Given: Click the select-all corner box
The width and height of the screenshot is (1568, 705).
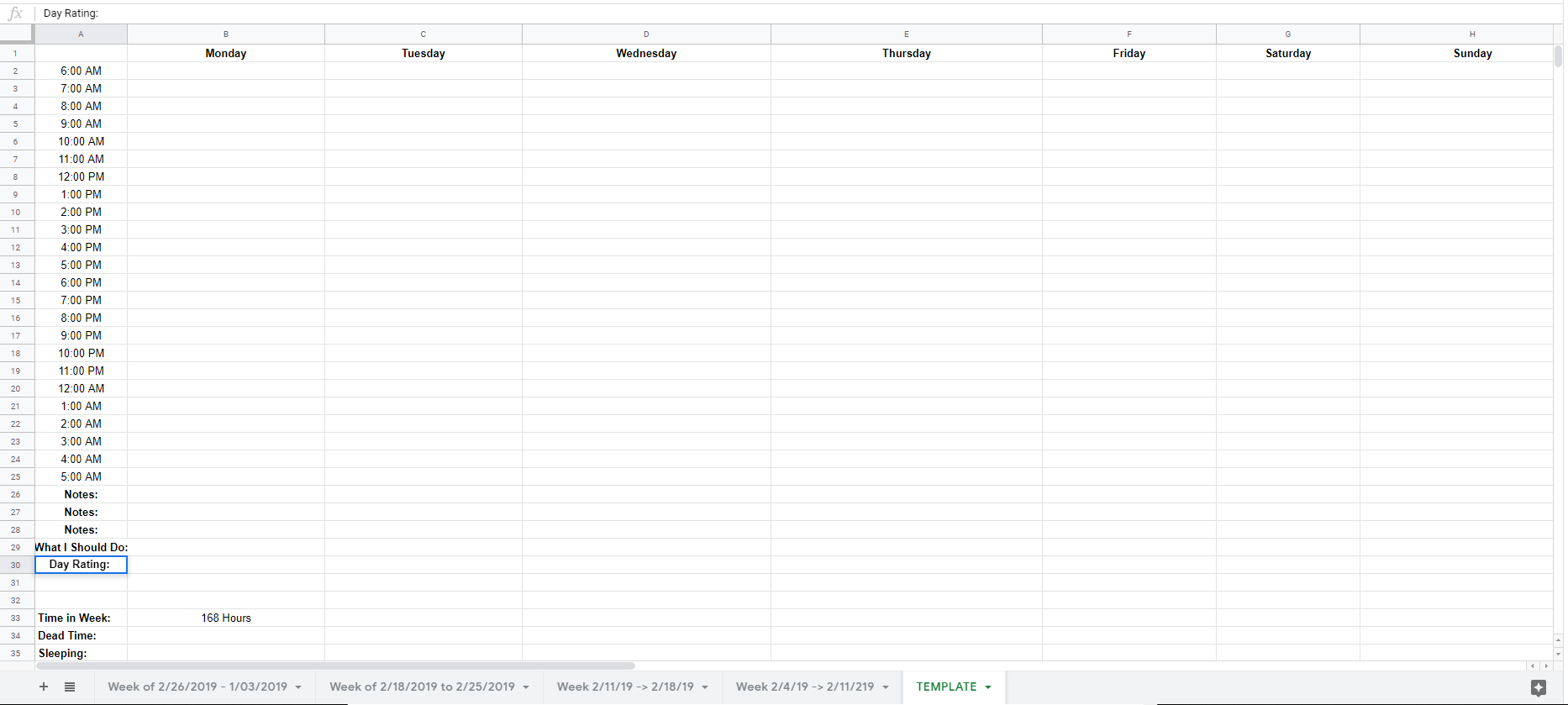Looking at the screenshot, I should 16,34.
